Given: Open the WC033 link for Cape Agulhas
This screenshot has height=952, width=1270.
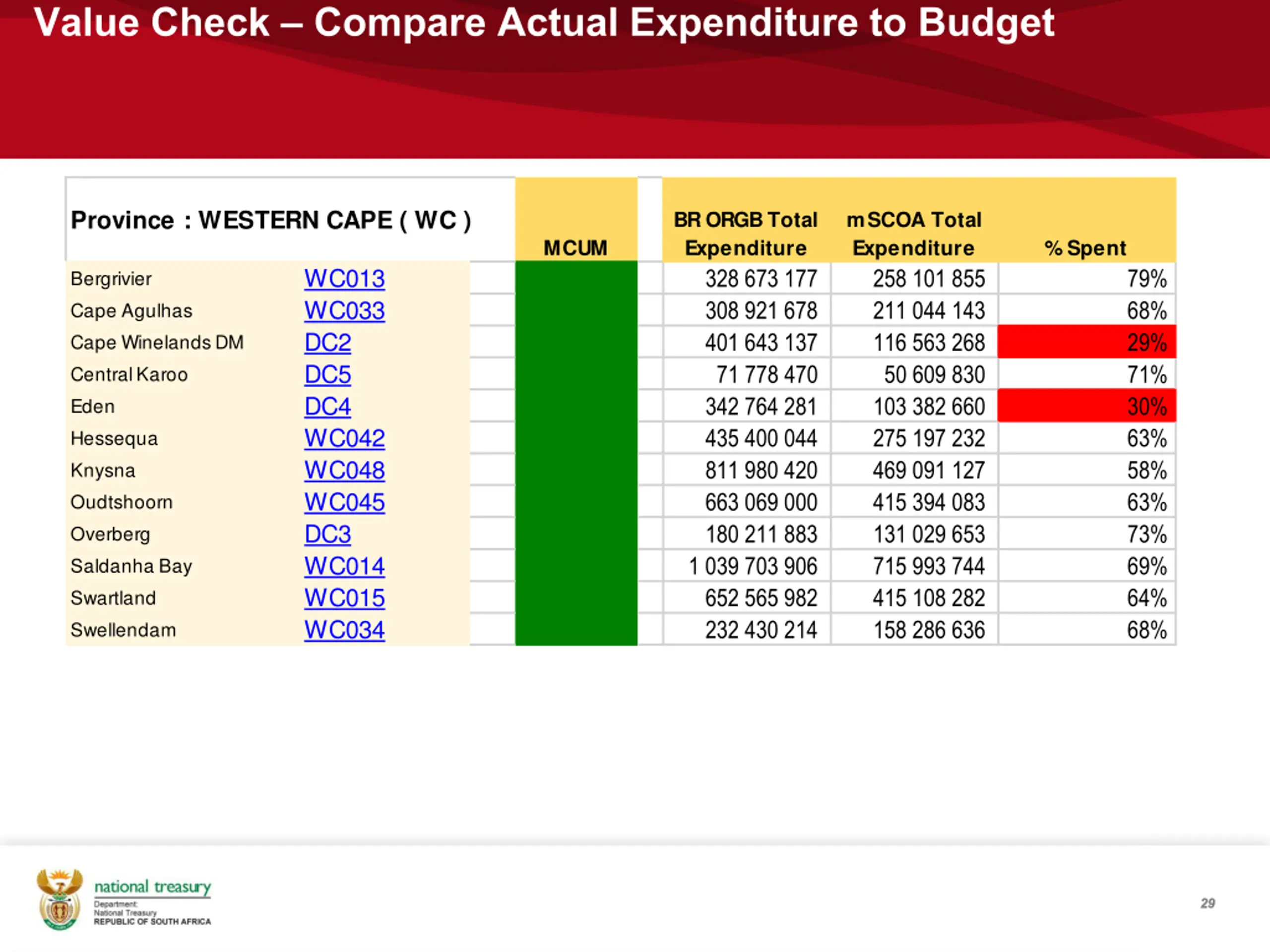Looking at the screenshot, I should click(344, 311).
